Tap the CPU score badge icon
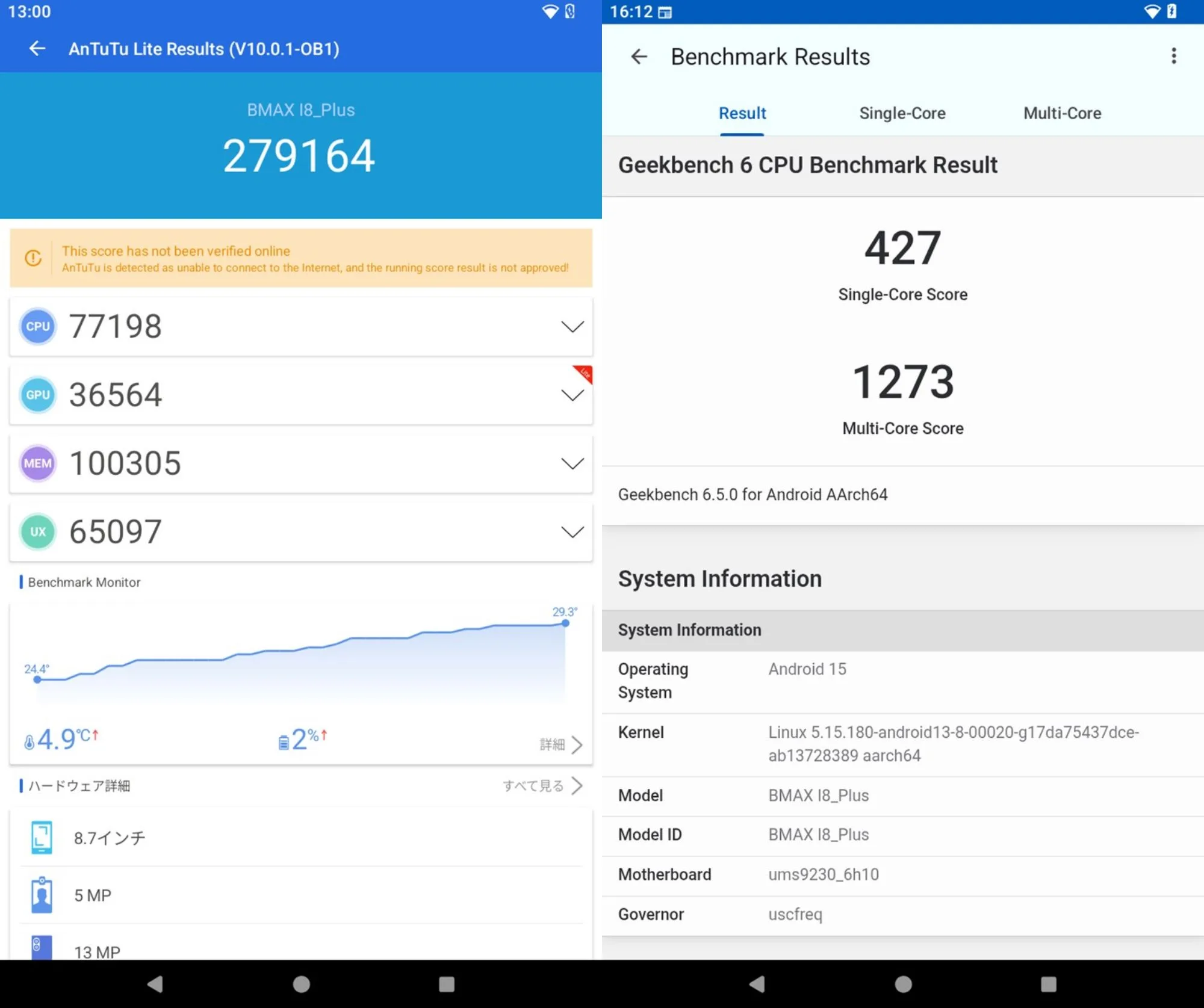 tap(38, 326)
